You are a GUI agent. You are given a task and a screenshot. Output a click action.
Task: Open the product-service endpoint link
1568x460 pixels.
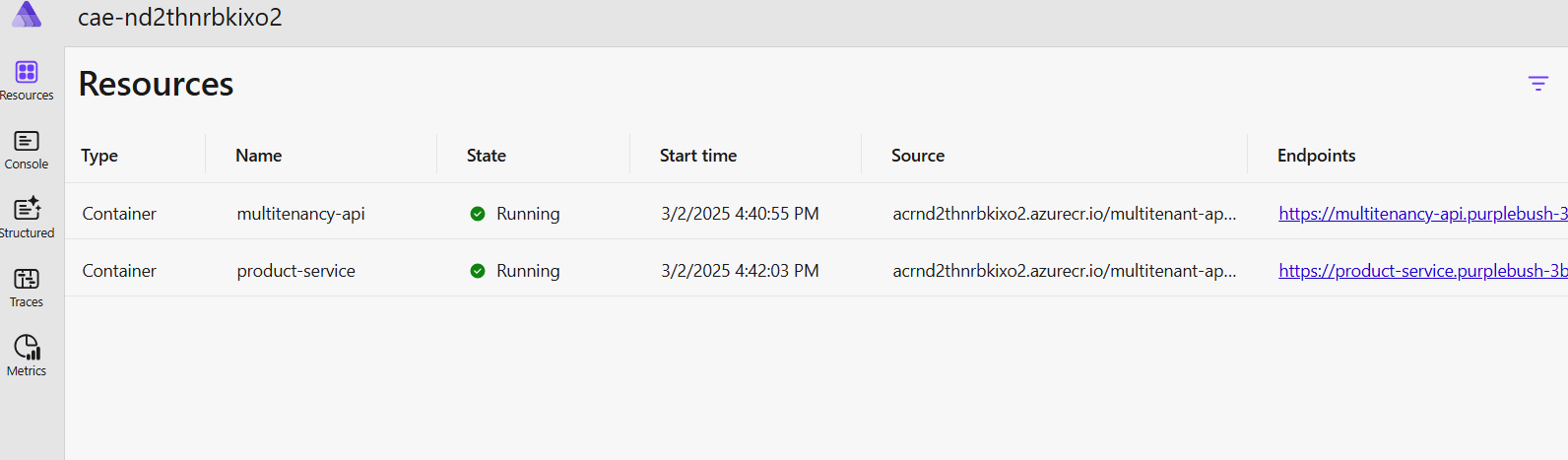tap(1423, 271)
